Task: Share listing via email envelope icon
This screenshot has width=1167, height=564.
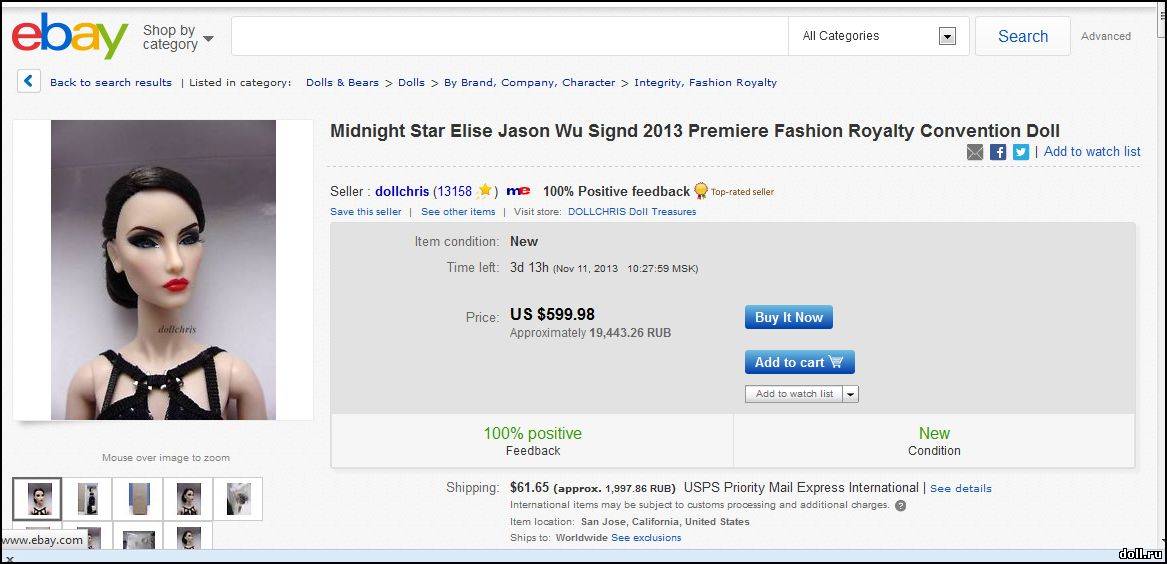Action: point(975,152)
